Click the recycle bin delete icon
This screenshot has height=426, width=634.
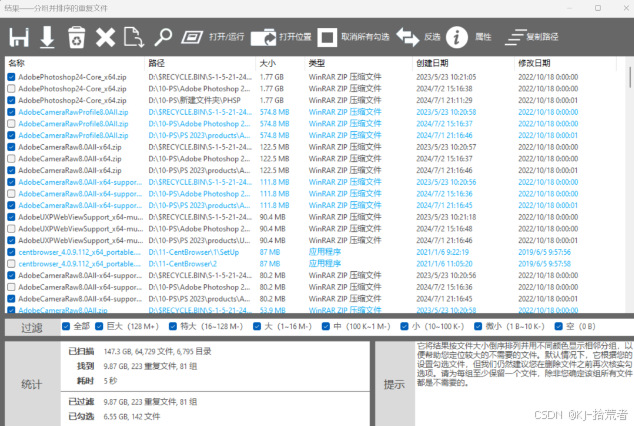click(76, 38)
